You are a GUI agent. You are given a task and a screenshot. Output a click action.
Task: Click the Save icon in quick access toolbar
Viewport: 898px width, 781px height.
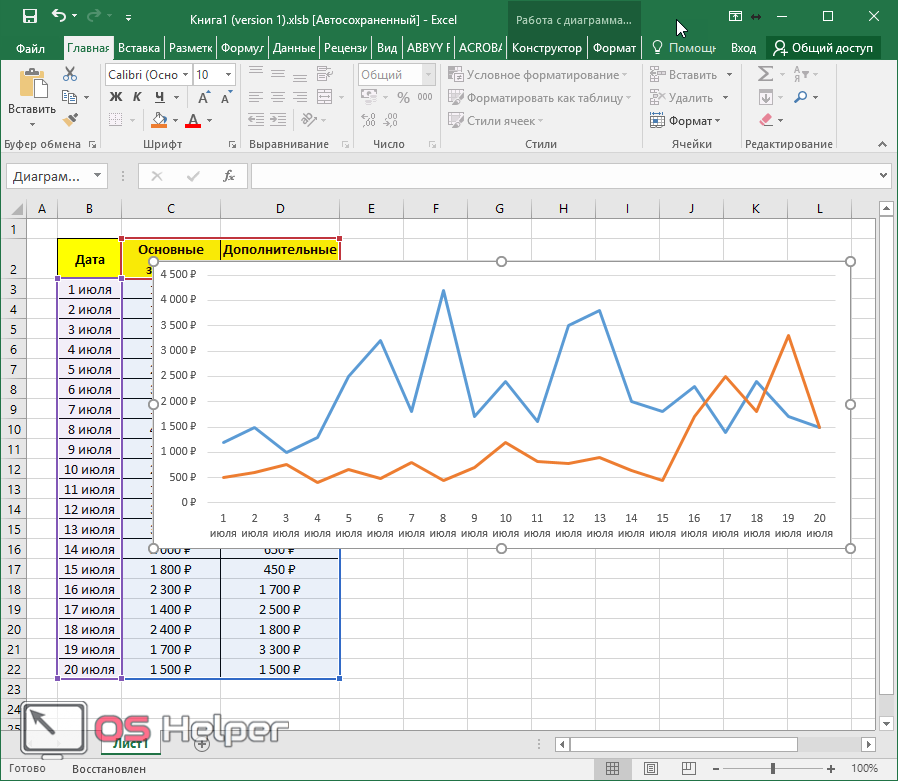coord(29,17)
